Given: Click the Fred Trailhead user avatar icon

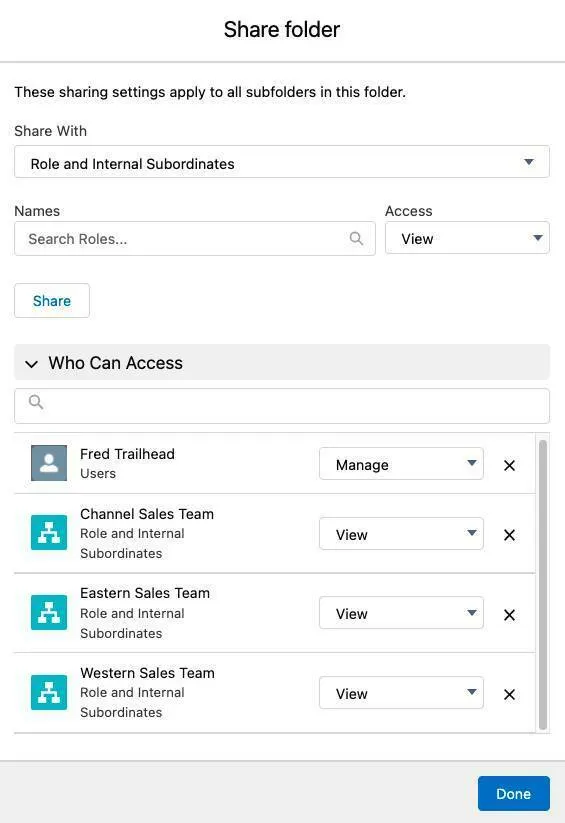Looking at the screenshot, I should (49, 463).
